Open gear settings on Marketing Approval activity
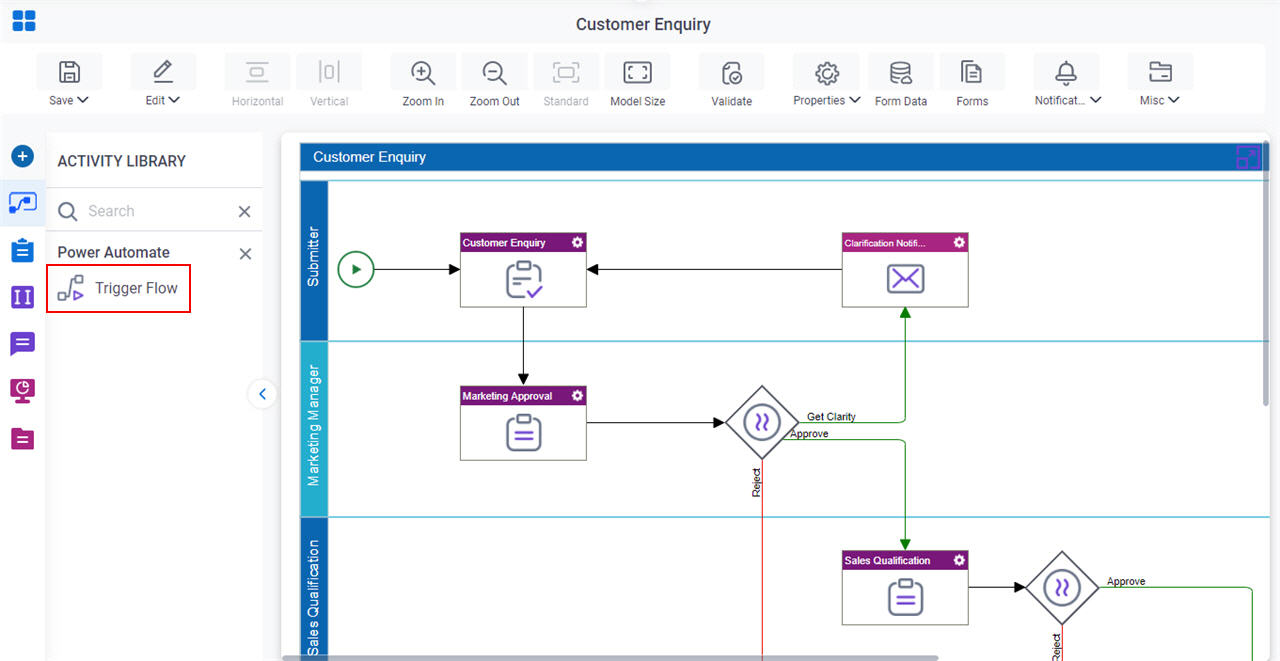Viewport: 1280px width, 661px height. click(577, 396)
